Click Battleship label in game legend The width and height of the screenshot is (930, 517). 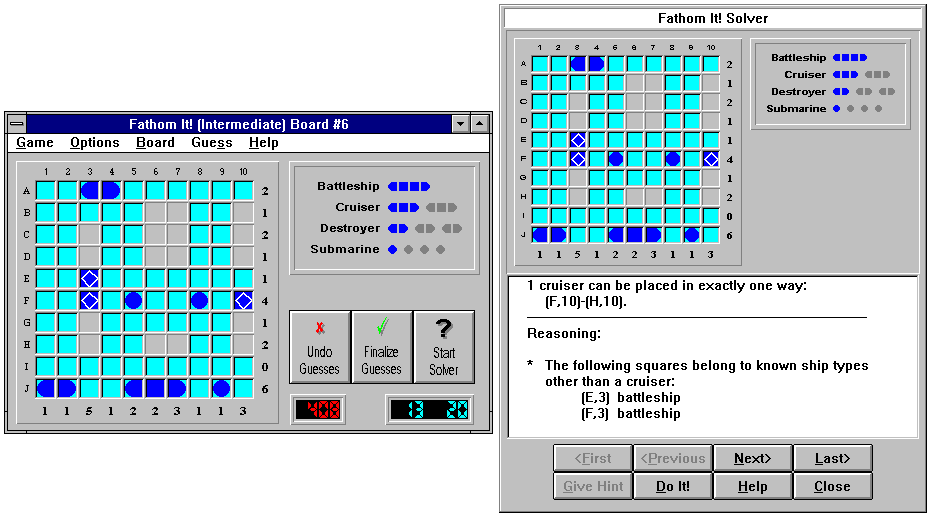(348, 186)
